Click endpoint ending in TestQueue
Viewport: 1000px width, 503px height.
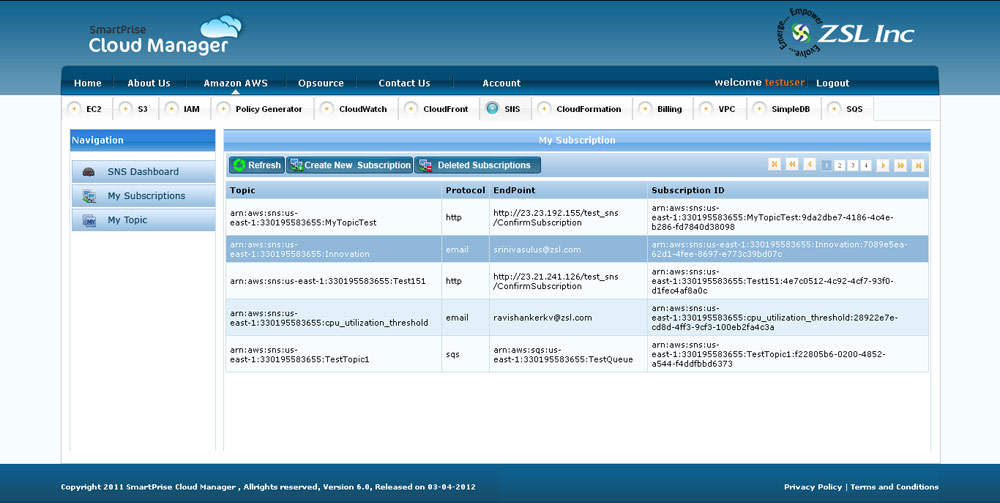(563, 354)
